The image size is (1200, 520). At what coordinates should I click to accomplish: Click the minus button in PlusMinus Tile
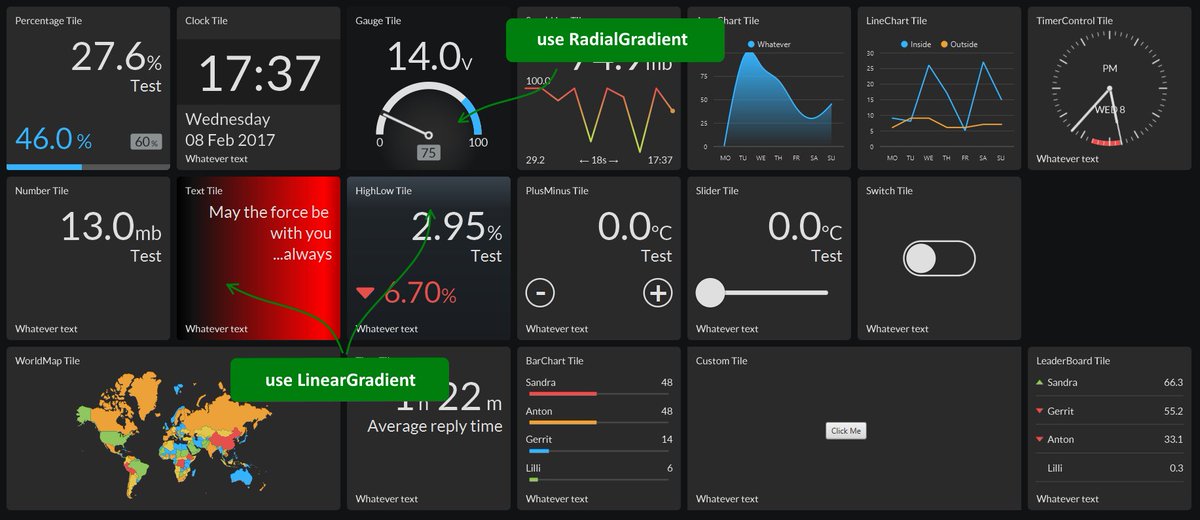tap(540, 293)
